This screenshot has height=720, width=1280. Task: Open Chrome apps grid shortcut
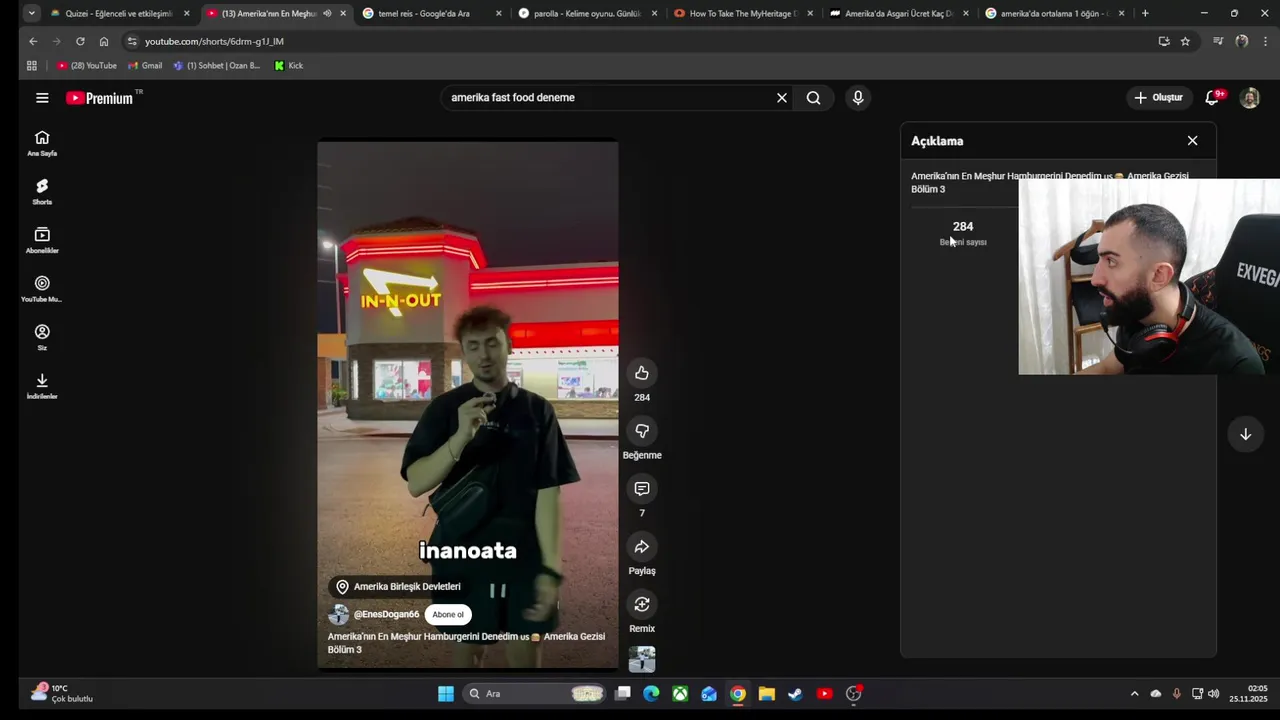(x=31, y=66)
